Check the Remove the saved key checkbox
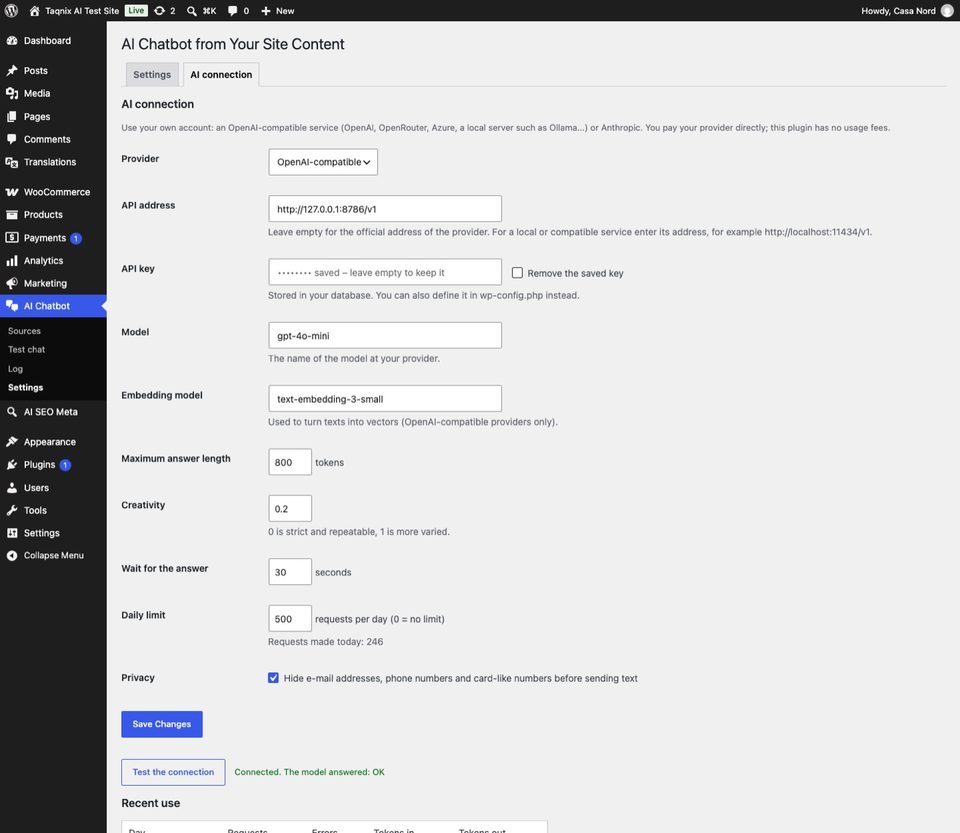This screenshot has width=960, height=833. click(517, 272)
